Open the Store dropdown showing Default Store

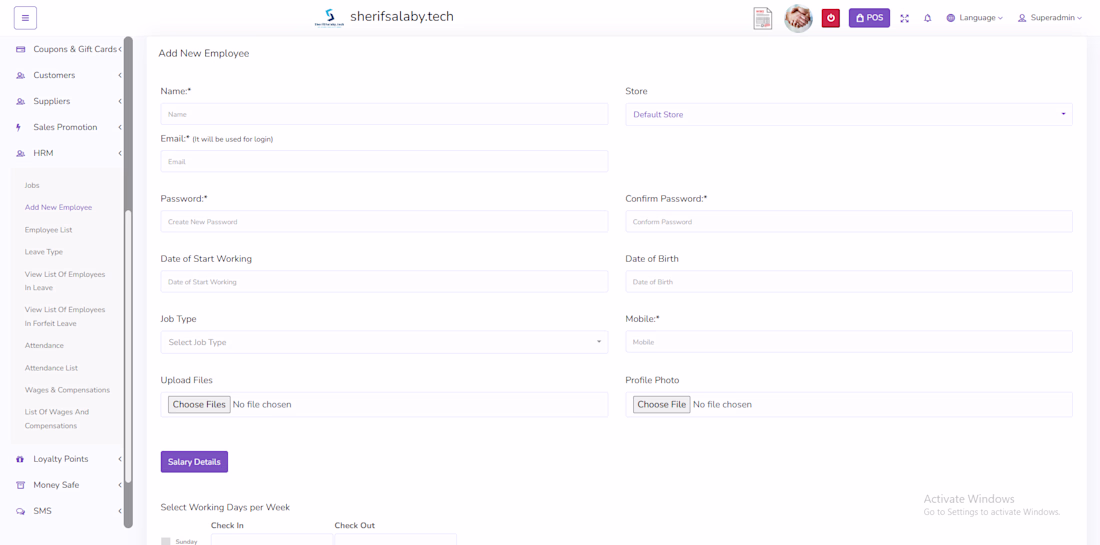point(849,114)
